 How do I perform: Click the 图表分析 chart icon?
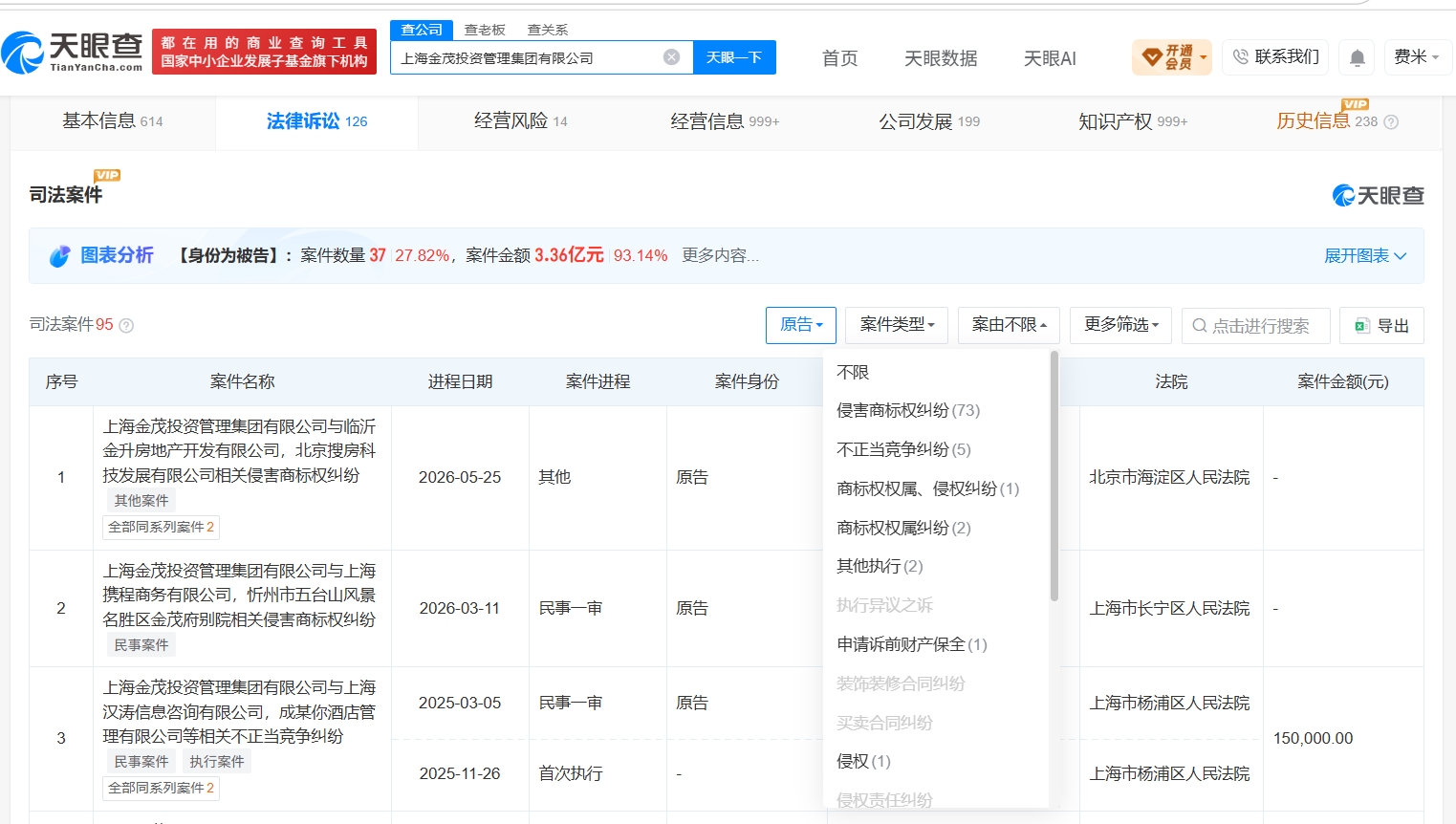59,255
